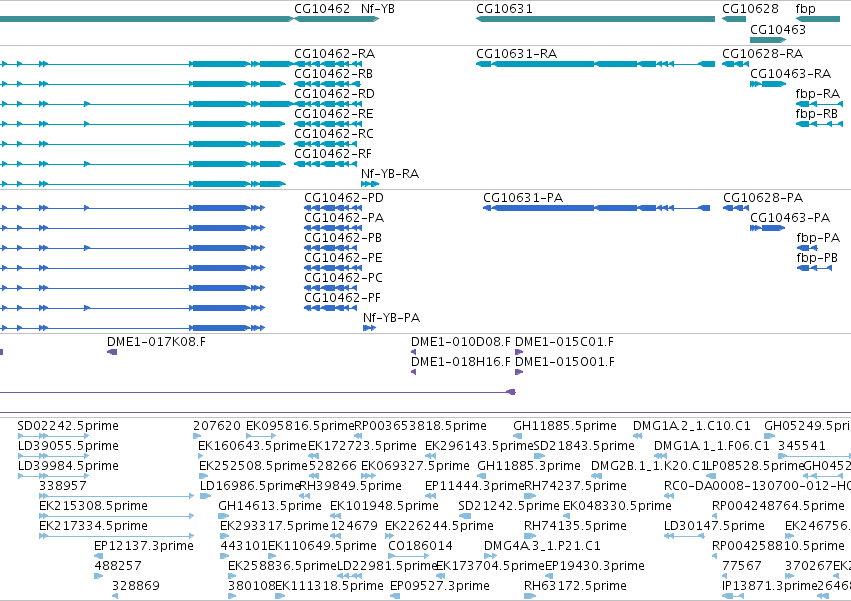This screenshot has width=851, height=601.
Task: Click the CG10463 gene label in the top track
Action: (x=778, y=29)
